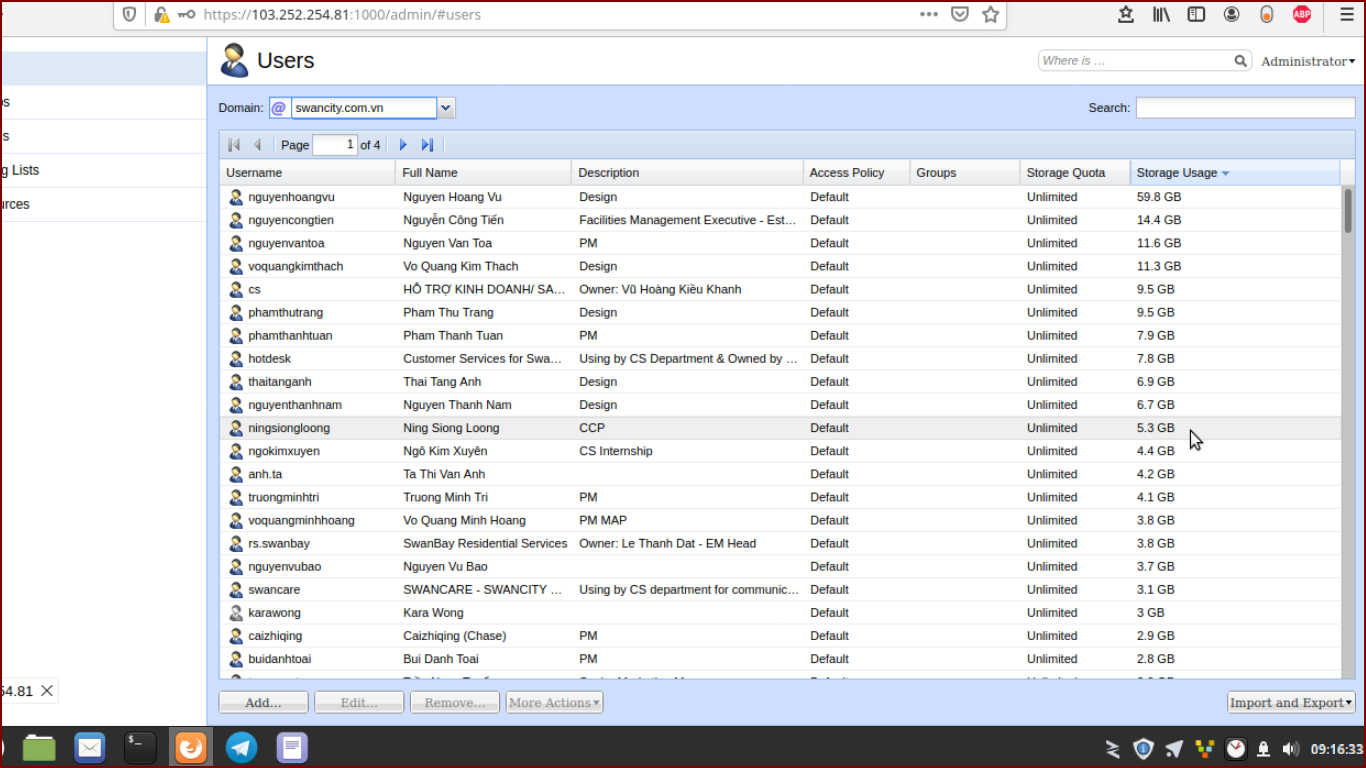The height and width of the screenshot is (768, 1366).
Task: Sort by Storage Quota column header
Action: coord(1075,173)
